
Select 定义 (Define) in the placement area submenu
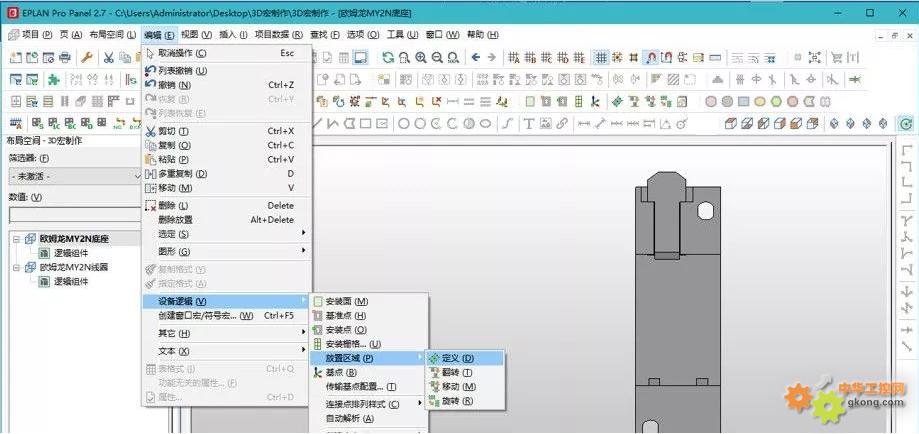pos(456,358)
